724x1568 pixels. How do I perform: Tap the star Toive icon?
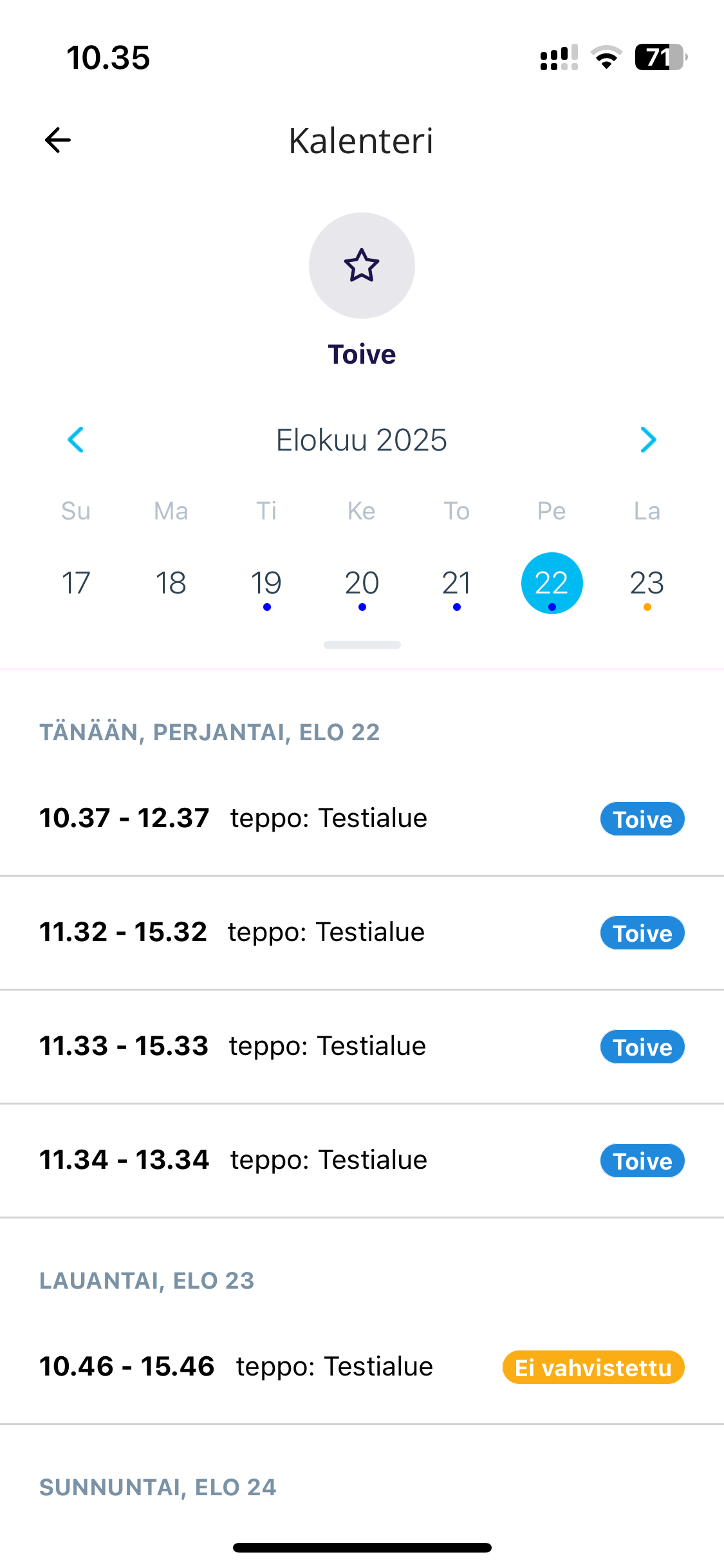pos(362,265)
